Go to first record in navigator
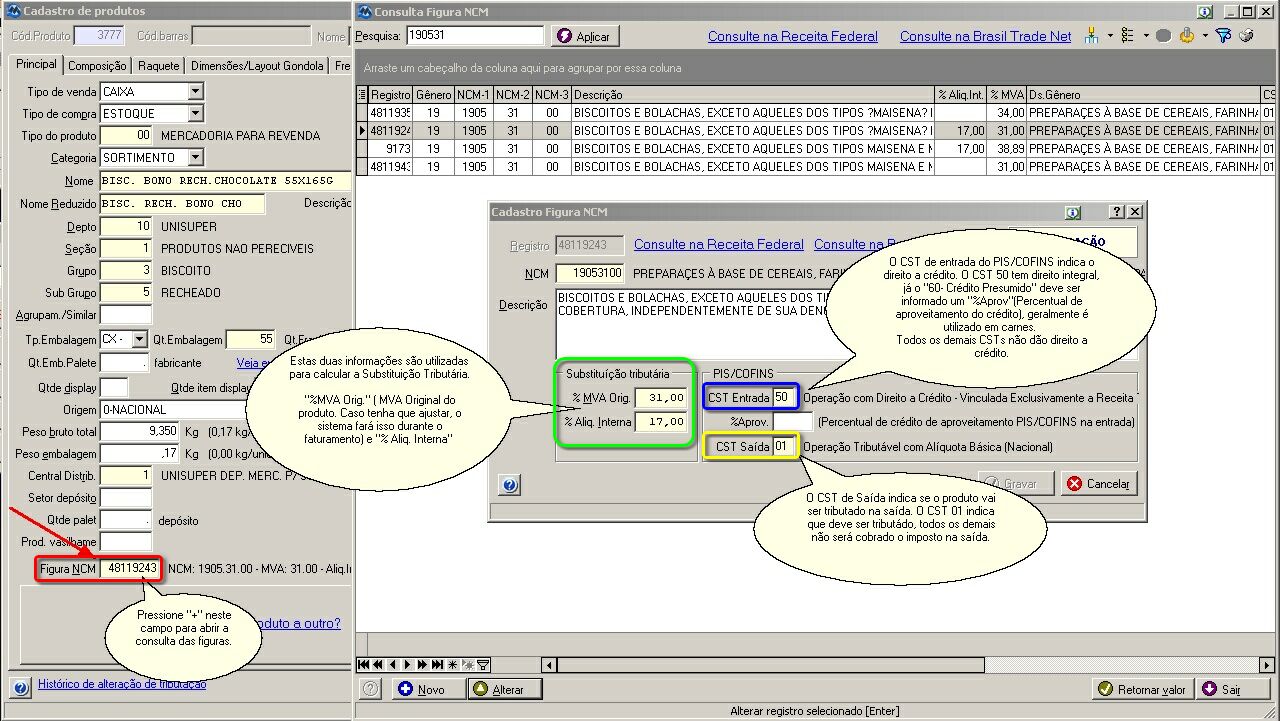This screenshot has height=721, width=1280. coord(364,664)
